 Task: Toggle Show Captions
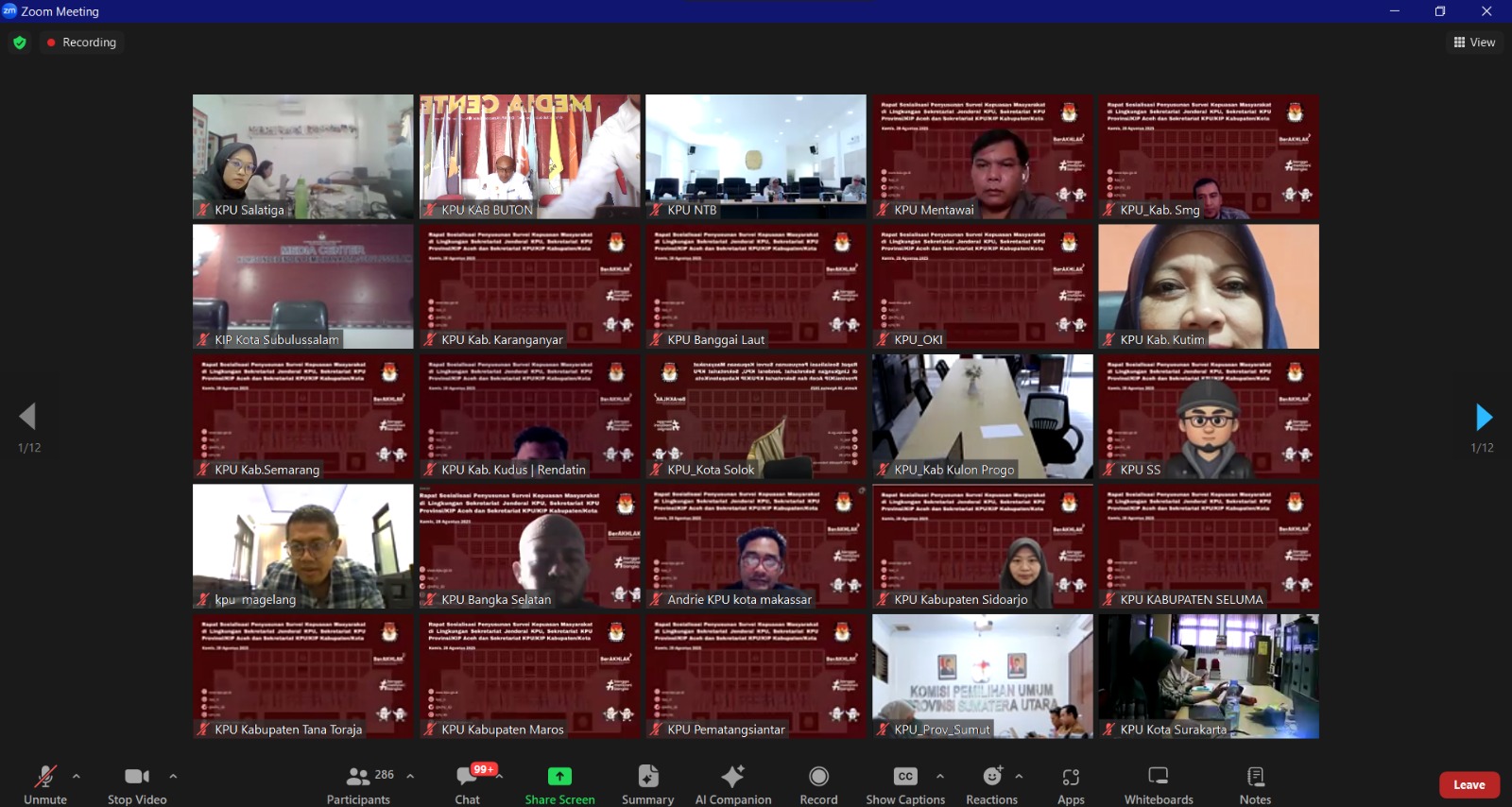905,777
